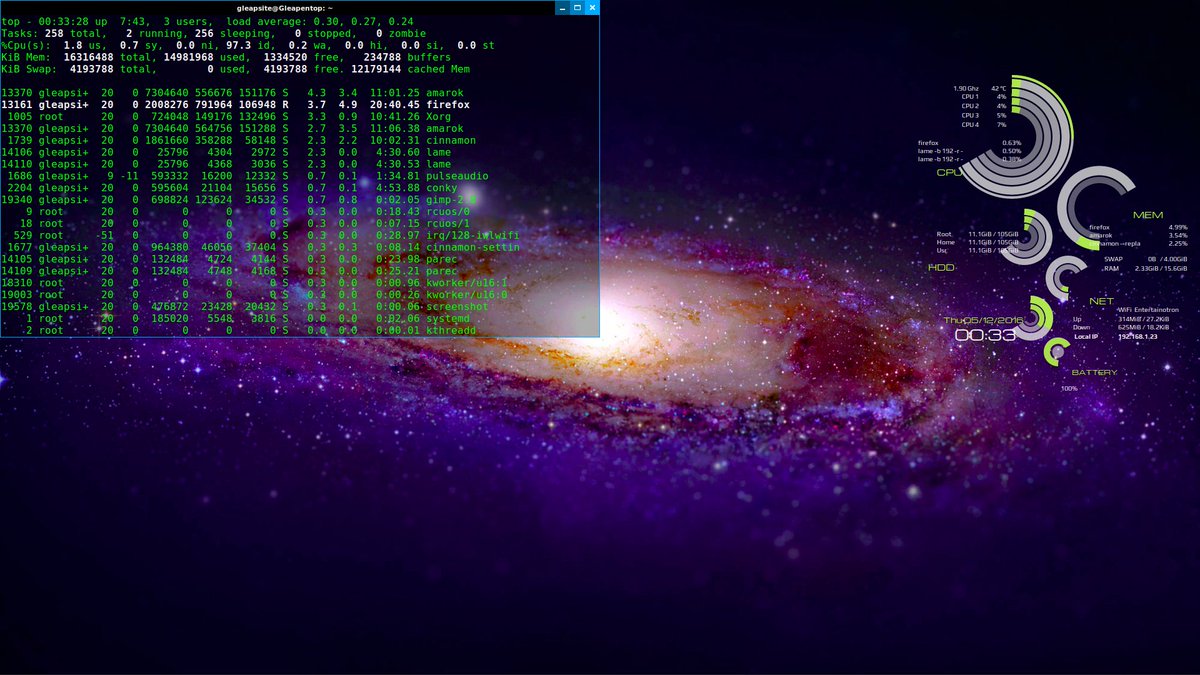
Task: Click '12179144 cached Mem' value in top
Action: [x=411, y=69]
